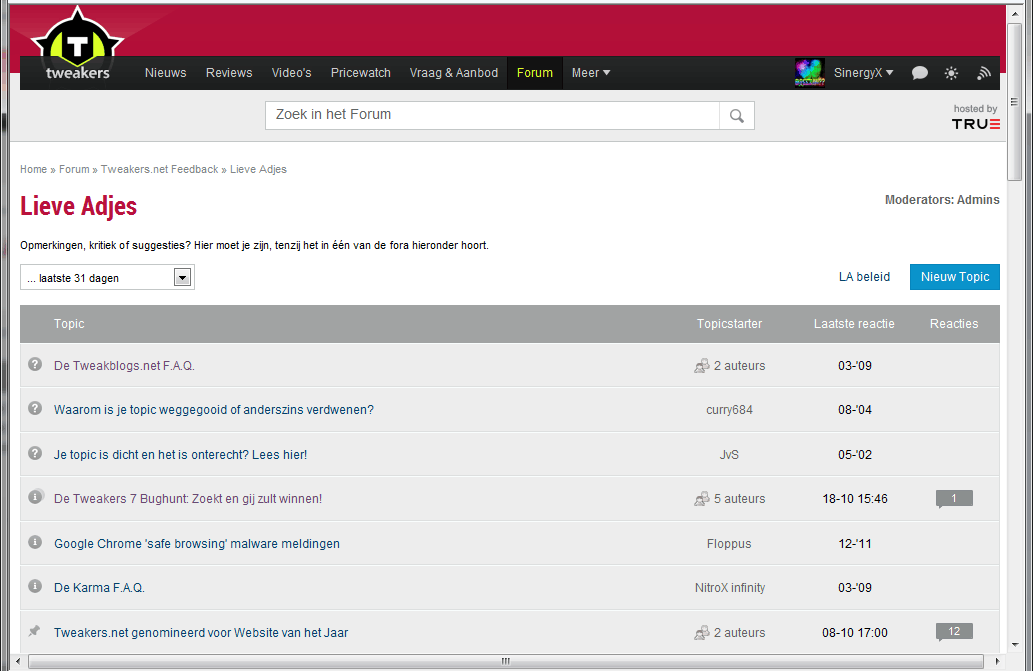Click the question icon beside 'Waarom is je topic weggegooid'
This screenshot has height=671, width=1033.
35,408
